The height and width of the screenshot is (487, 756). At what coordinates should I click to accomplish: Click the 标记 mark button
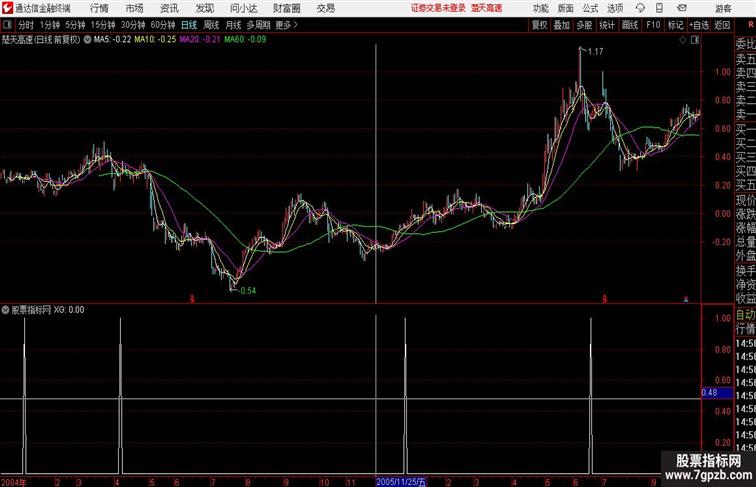(675, 25)
